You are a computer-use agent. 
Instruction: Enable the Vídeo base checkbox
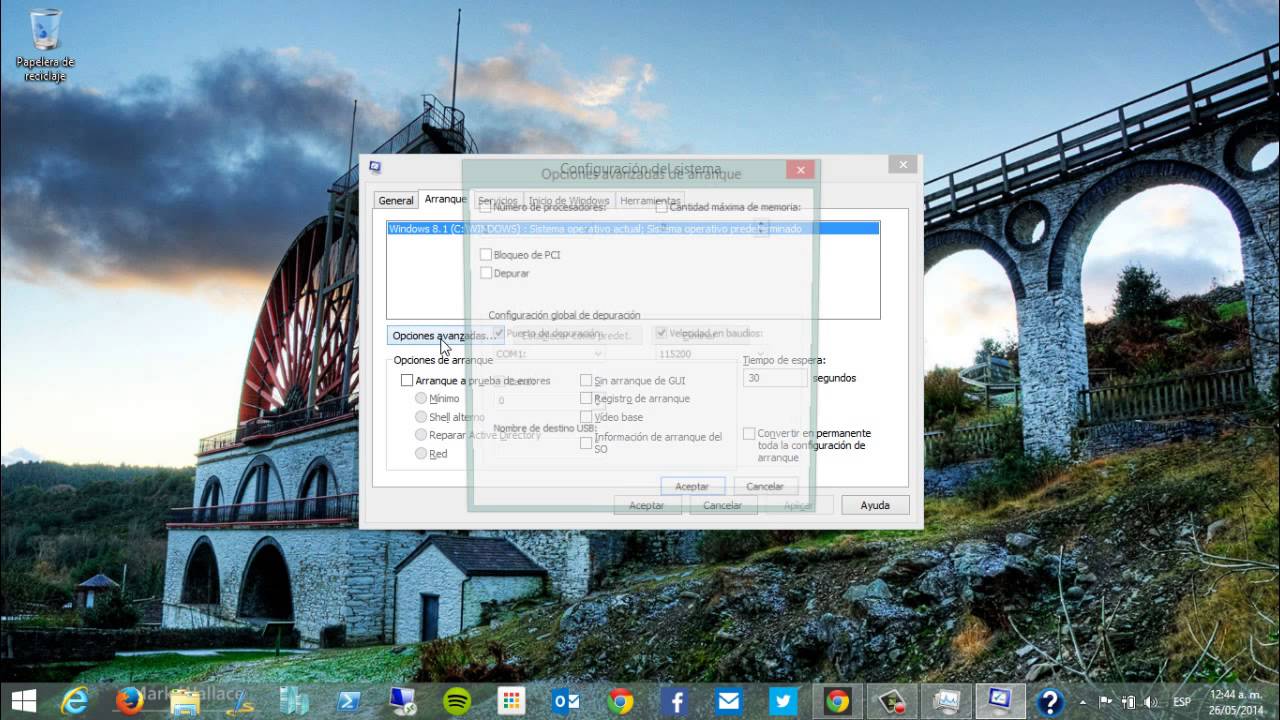[586, 416]
